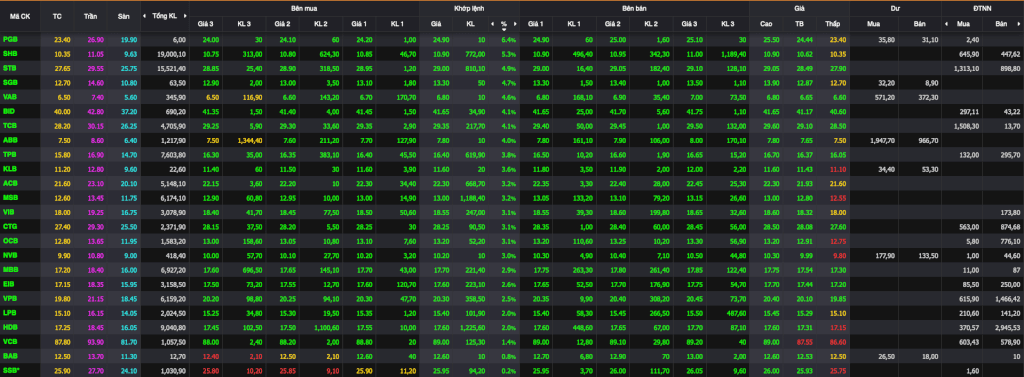
Task: Click the Bên mua group header
Action: click(x=304, y=8)
